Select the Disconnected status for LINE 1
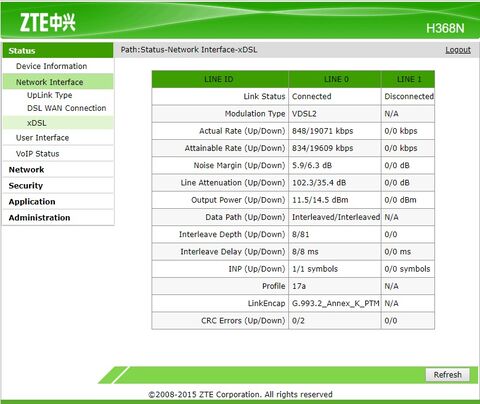 point(409,96)
